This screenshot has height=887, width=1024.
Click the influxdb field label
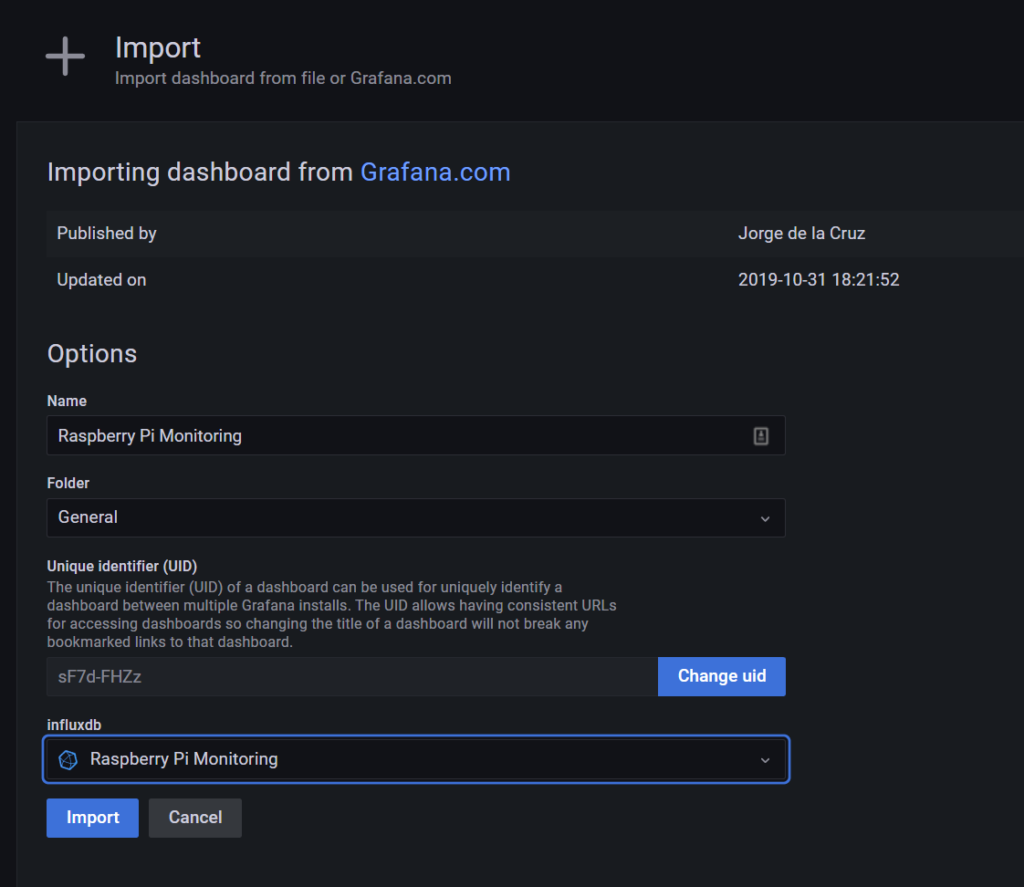click(x=74, y=723)
